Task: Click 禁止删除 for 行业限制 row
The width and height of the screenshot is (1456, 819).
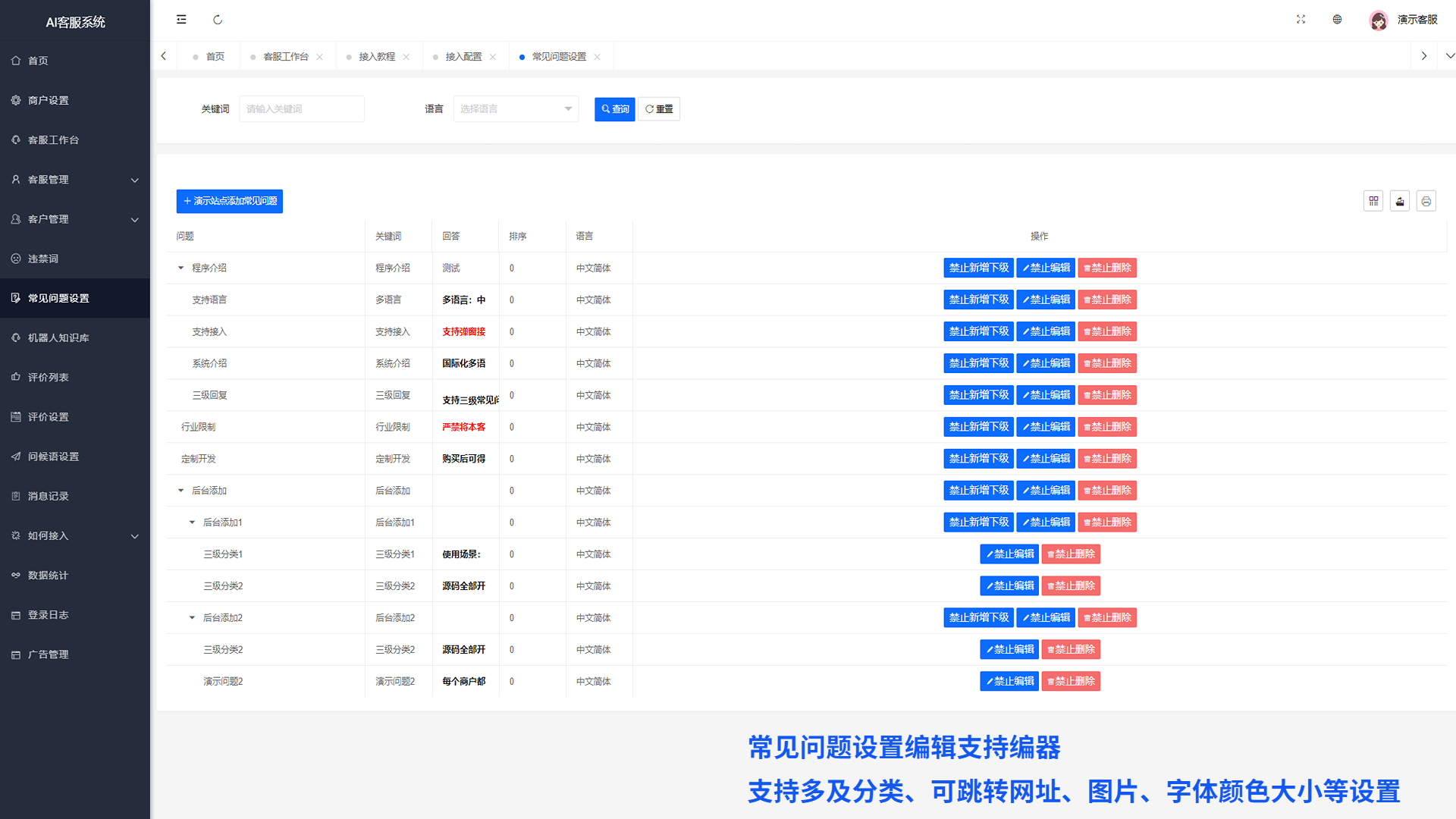Action: point(1106,427)
